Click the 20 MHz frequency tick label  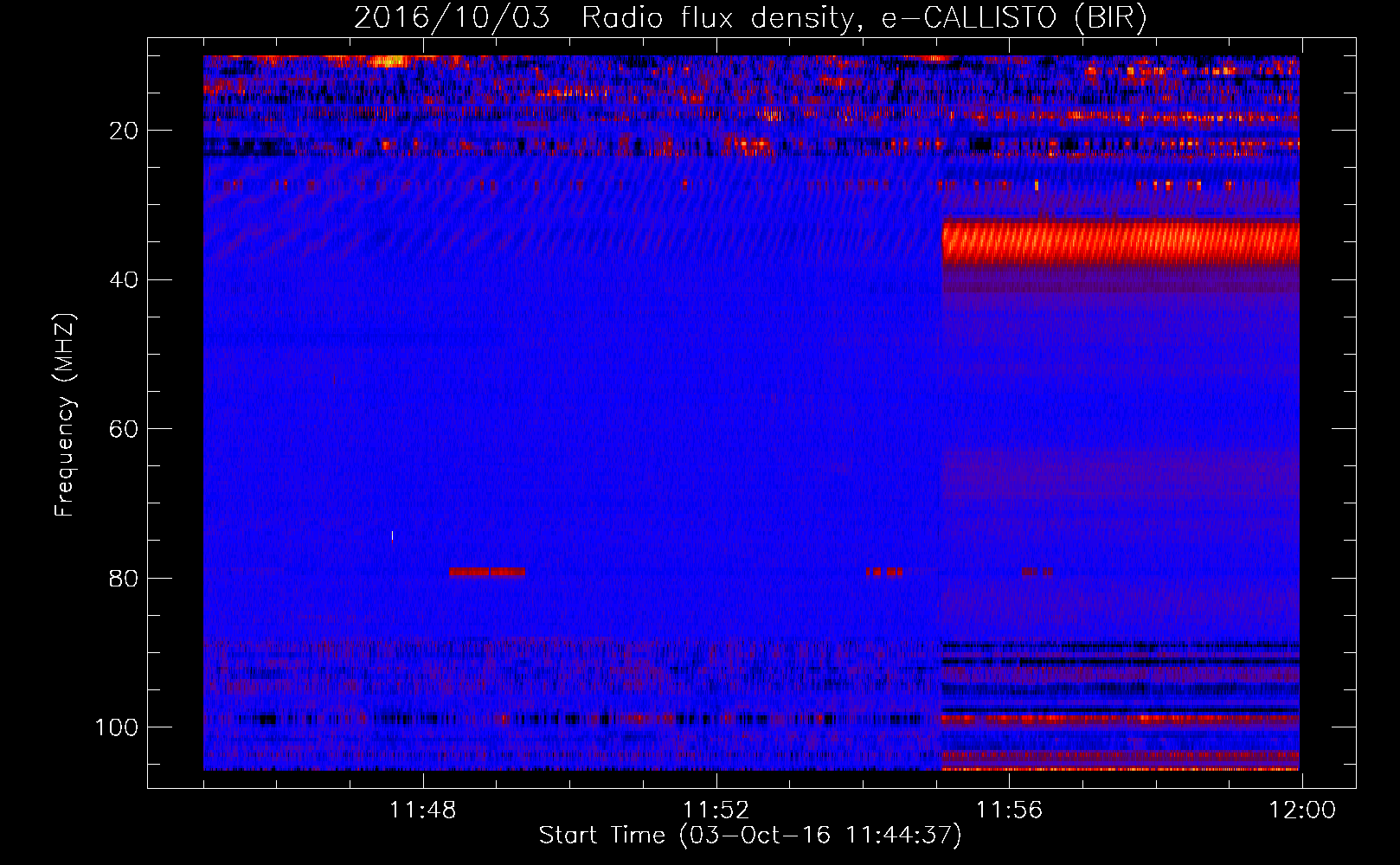tap(124, 131)
